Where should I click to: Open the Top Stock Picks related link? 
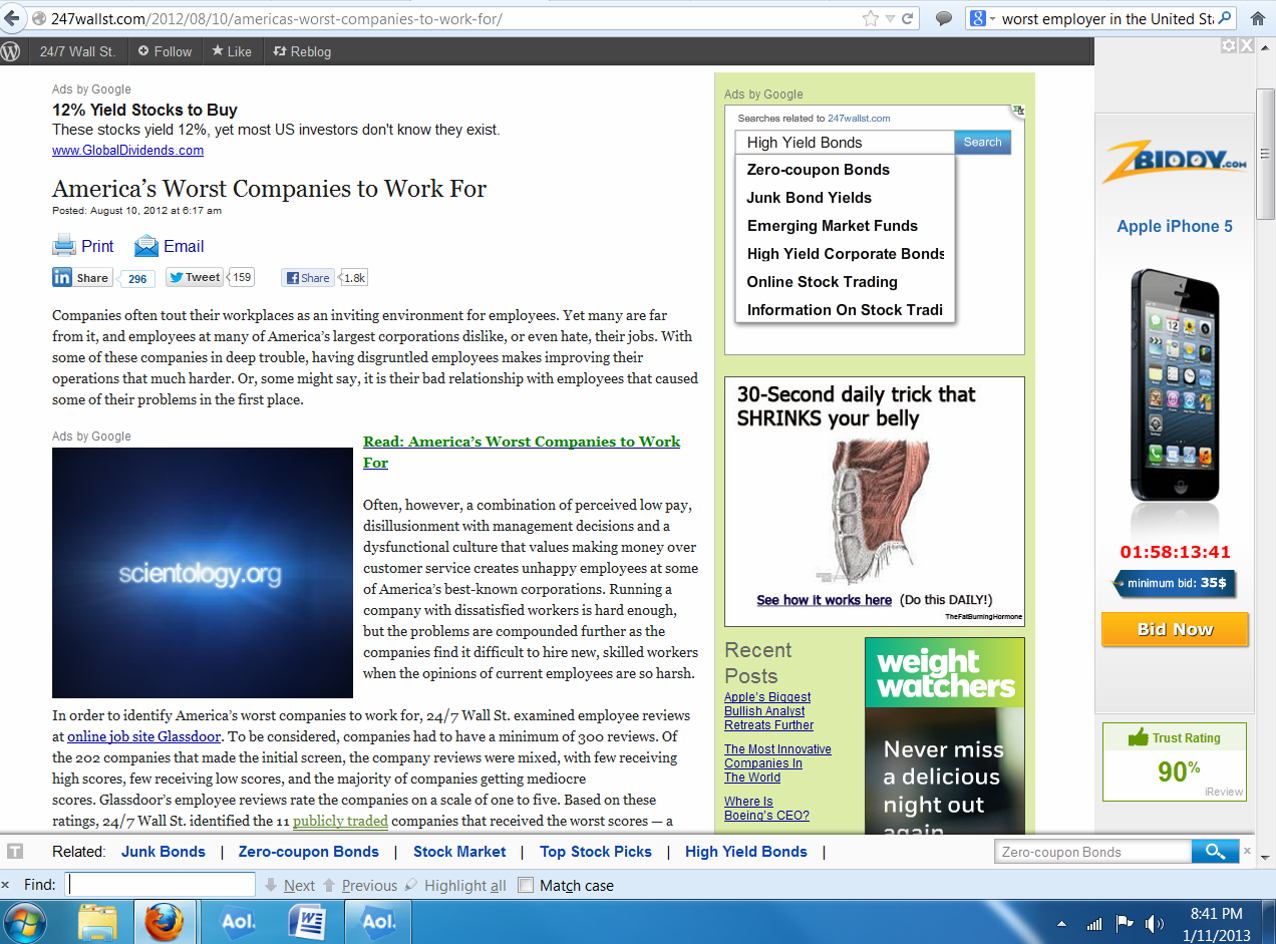(596, 852)
